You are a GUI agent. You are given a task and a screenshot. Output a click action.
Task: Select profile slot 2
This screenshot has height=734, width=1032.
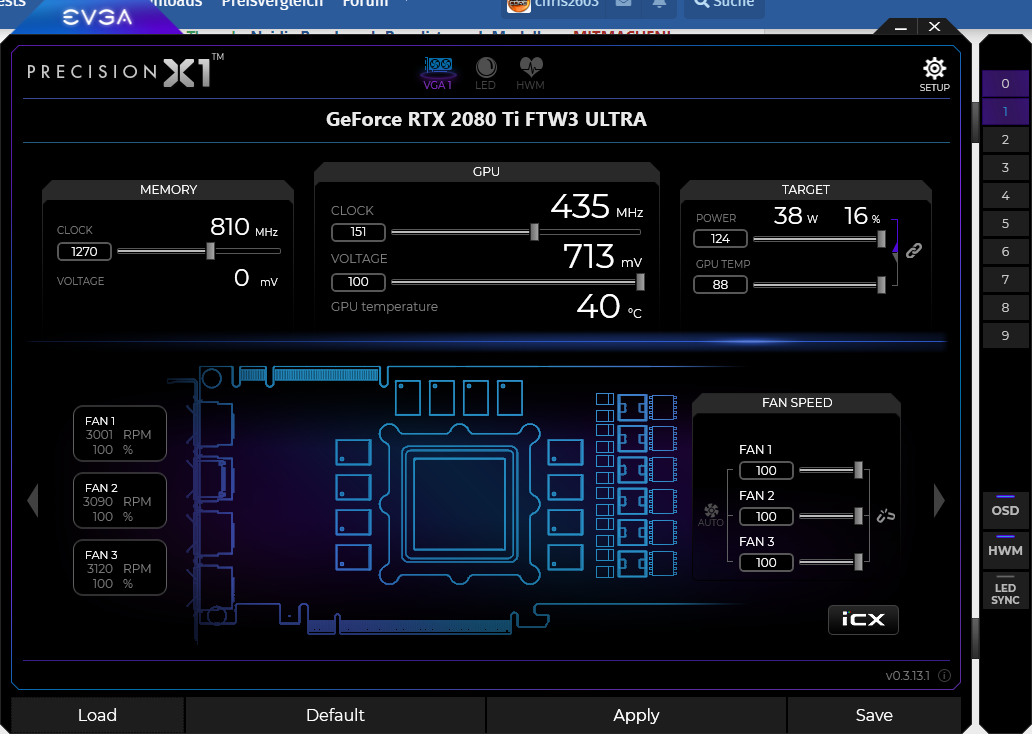click(x=1005, y=140)
